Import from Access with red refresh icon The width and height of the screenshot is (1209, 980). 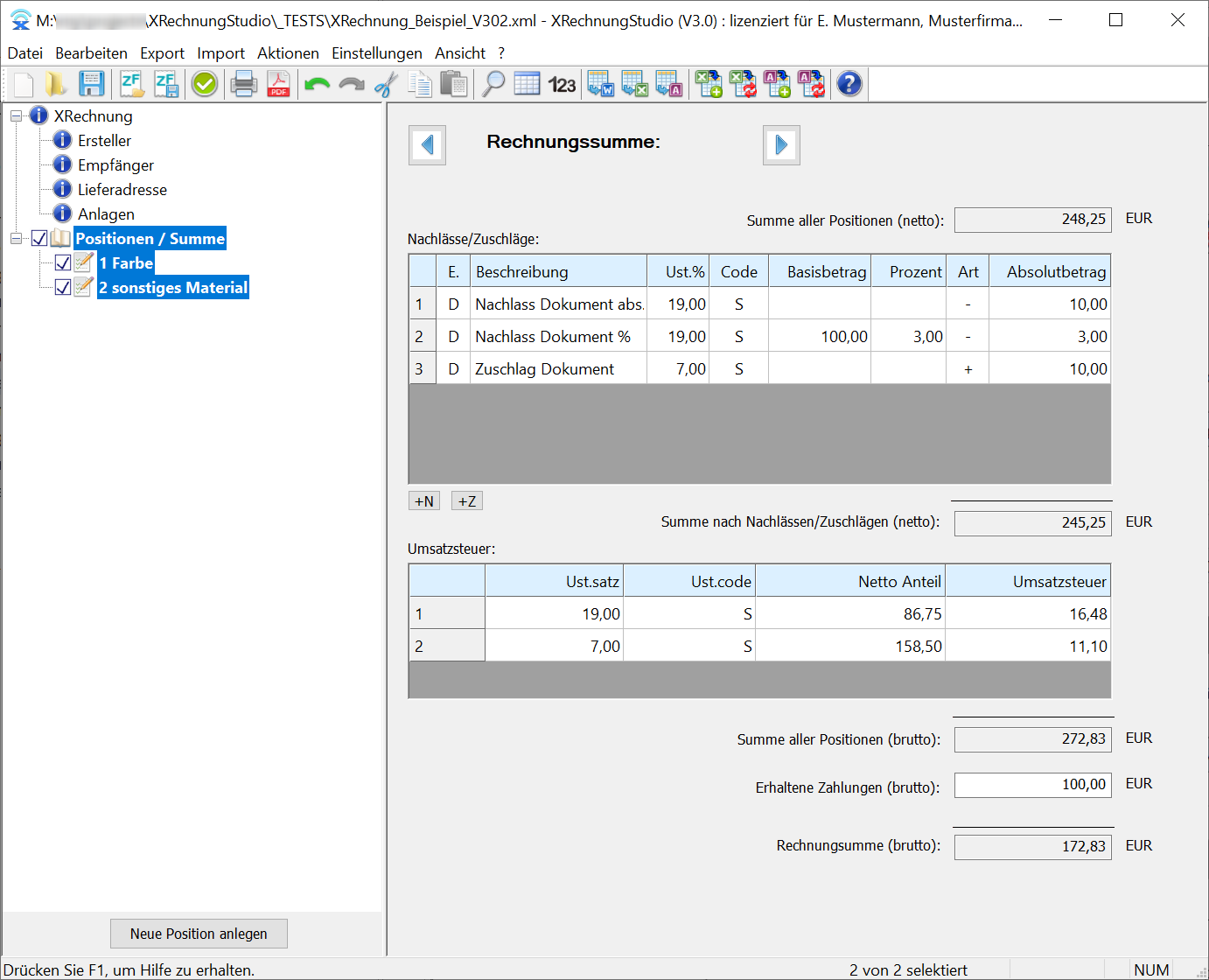tap(811, 84)
